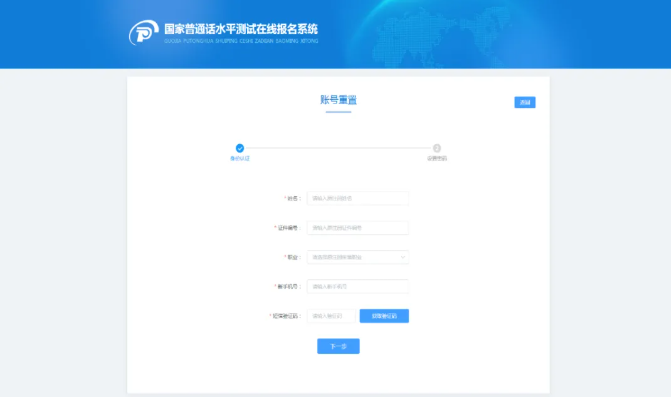Click the 新手机号 field label
Viewport: 671px width, 397px height.
click(x=288, y=286)
